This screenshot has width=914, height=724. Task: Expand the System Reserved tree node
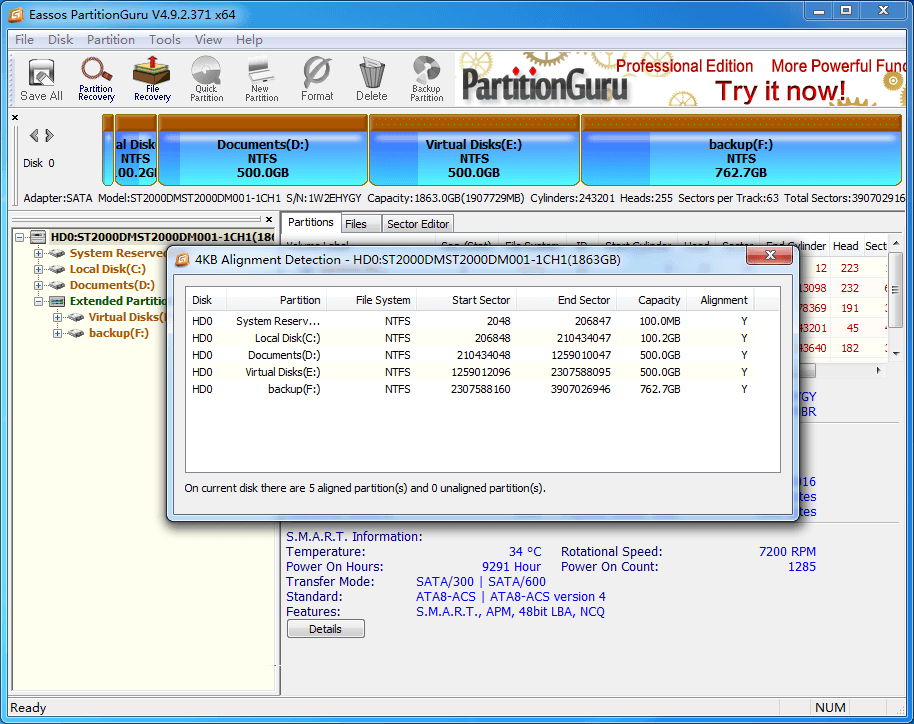(x=38, y=253)
